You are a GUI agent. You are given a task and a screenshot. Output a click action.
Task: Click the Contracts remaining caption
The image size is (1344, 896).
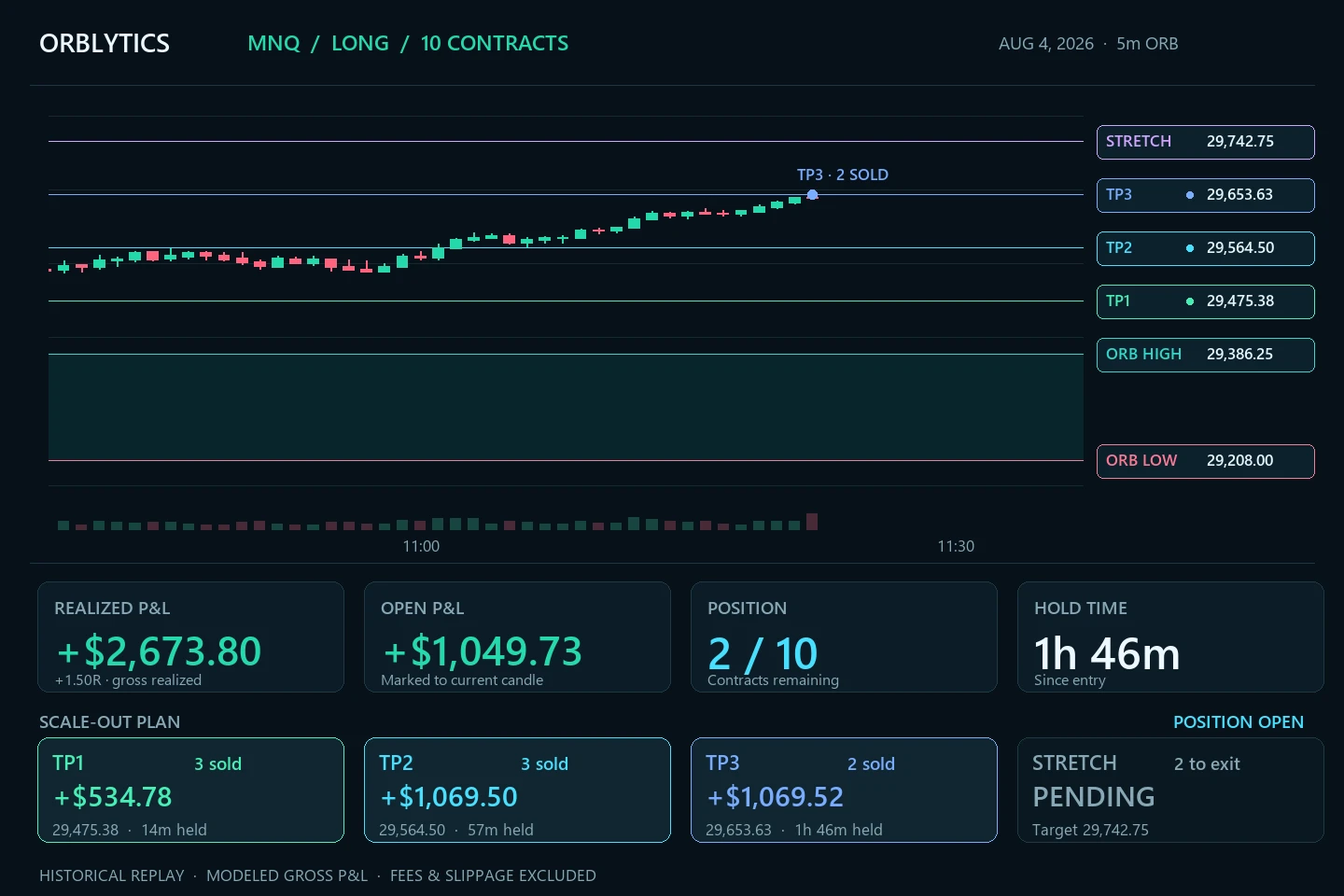pos(773,680)
